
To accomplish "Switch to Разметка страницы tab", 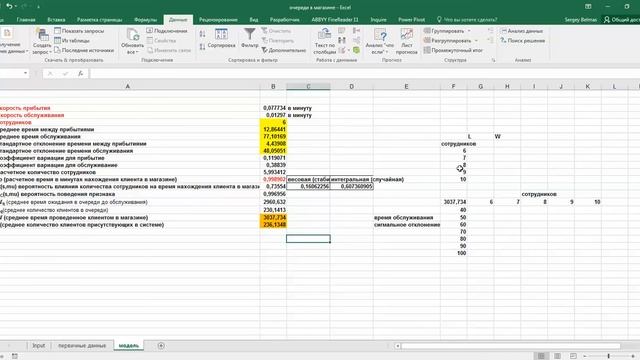I will pyautogui.click(x=99, y=20).
